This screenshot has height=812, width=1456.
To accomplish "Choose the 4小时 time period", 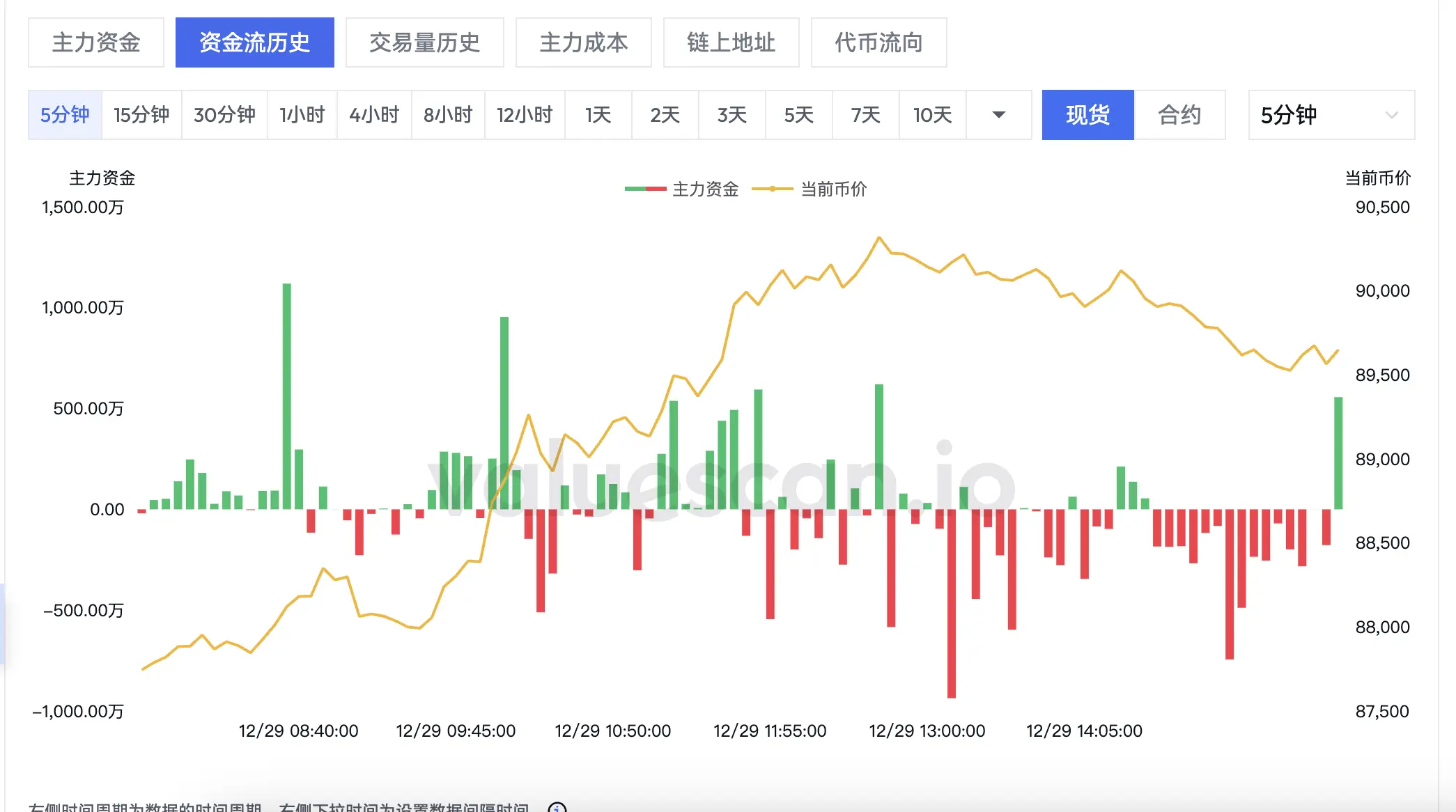I will [x=374, y=115].
